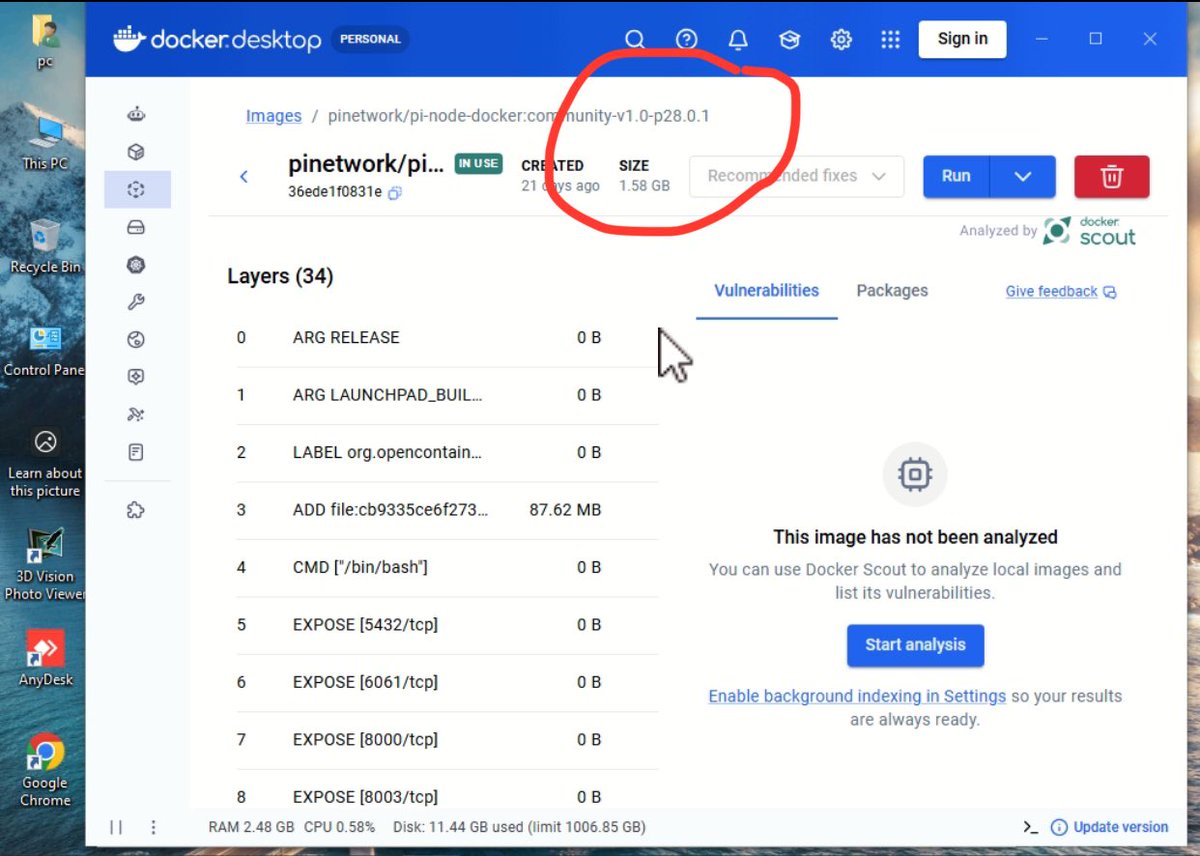1200x856 pixels.
Task: Click the search magnifier in header
Action: [635, 39]
